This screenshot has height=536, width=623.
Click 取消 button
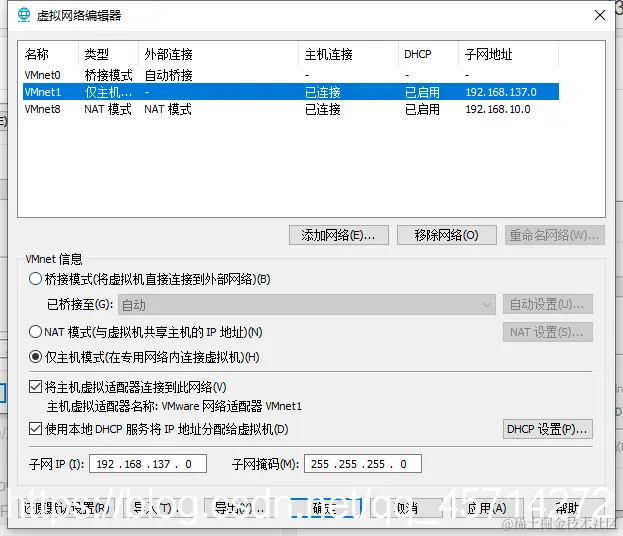406,508
